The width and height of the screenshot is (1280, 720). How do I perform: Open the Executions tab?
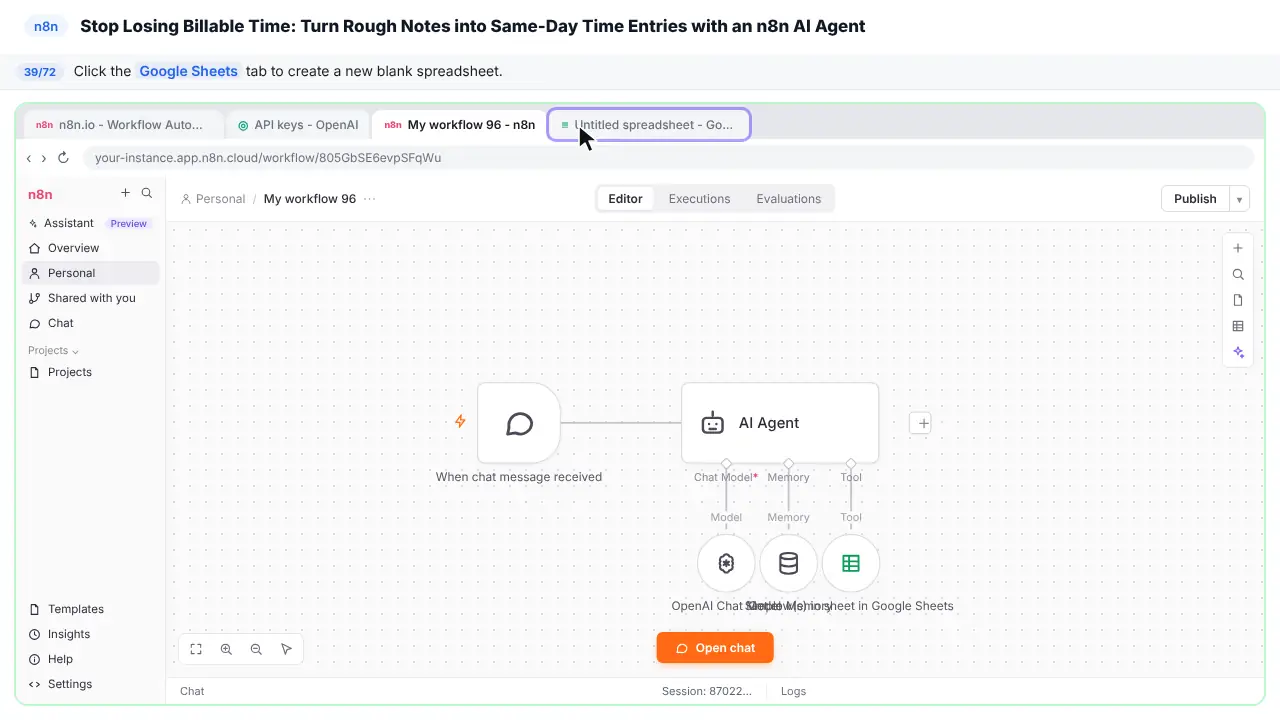click(699, 199)
